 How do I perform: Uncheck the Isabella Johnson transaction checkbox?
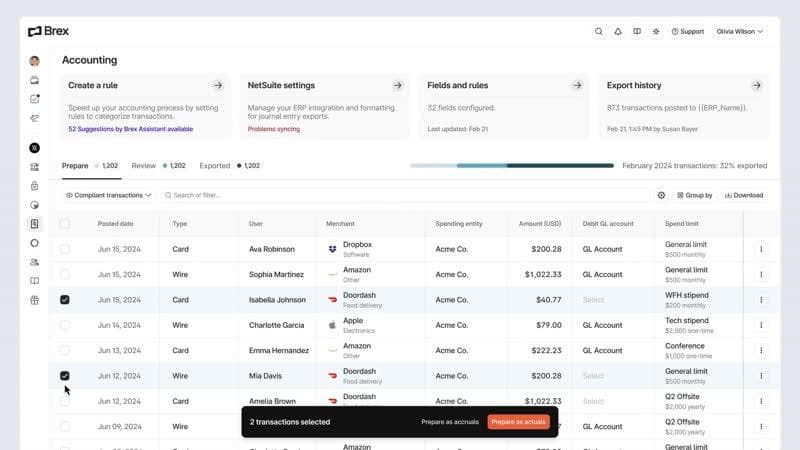tap(65, 299)
